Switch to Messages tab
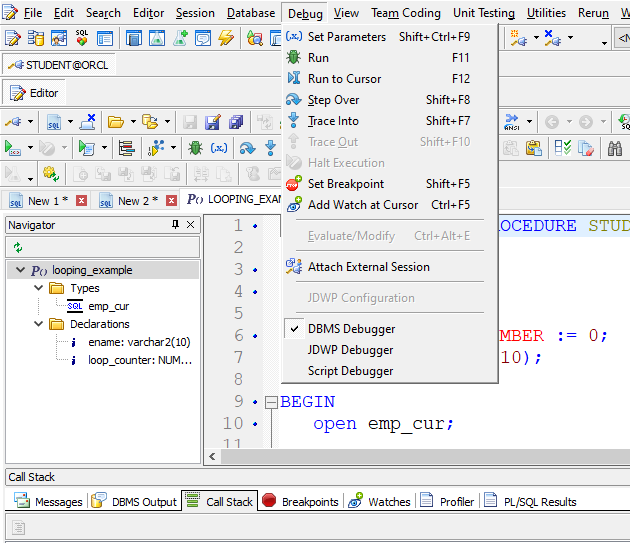 pyautogui.click(x=48, y=501)
